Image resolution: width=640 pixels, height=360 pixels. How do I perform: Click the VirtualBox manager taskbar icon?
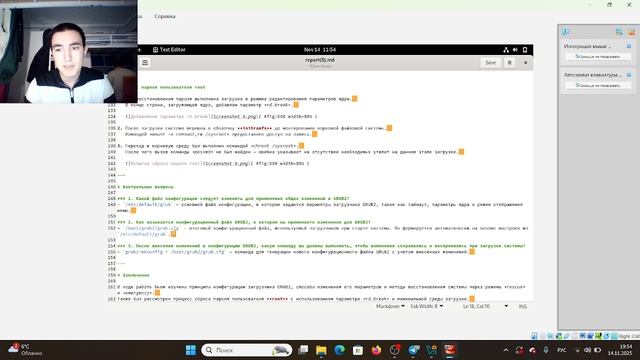coord(431,350)
